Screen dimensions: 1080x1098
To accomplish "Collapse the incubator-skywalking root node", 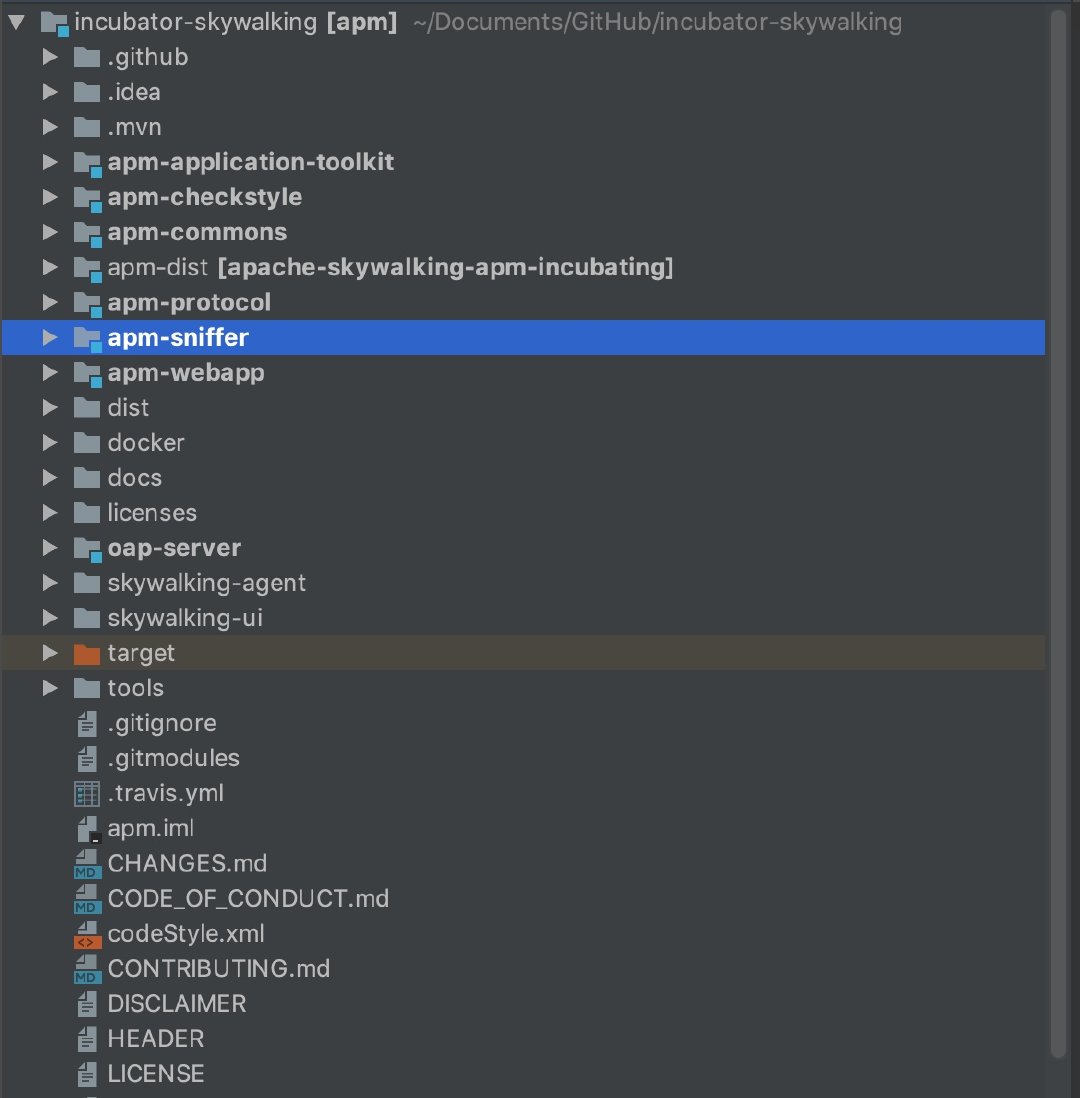I will pos(16,23).
